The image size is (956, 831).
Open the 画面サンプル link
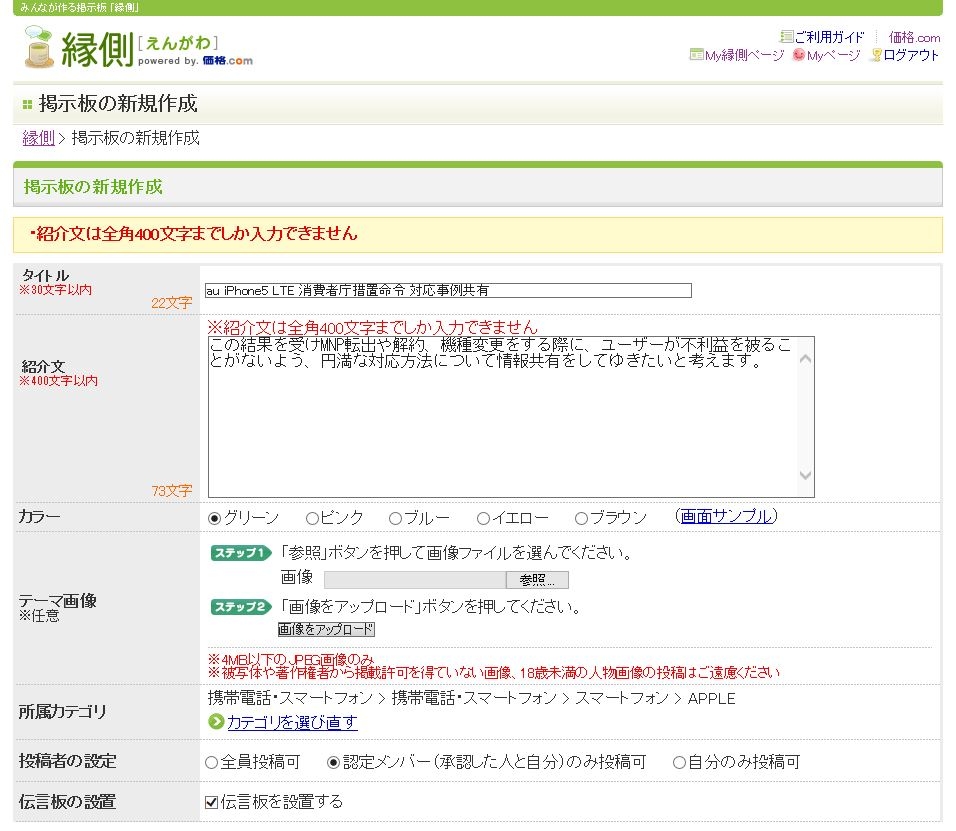pyautogui.click(x=726, y=517)
